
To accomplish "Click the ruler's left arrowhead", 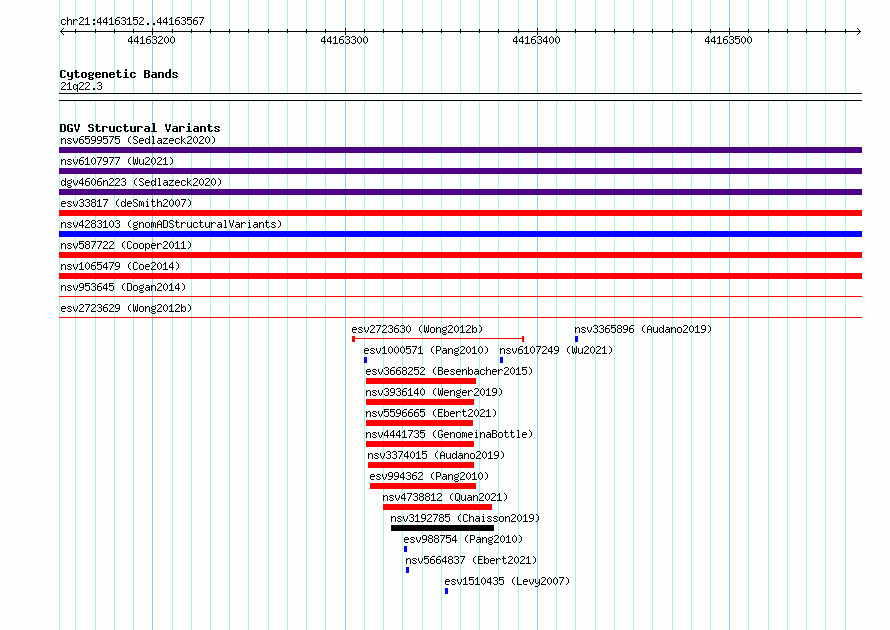I will coord(62,31).
